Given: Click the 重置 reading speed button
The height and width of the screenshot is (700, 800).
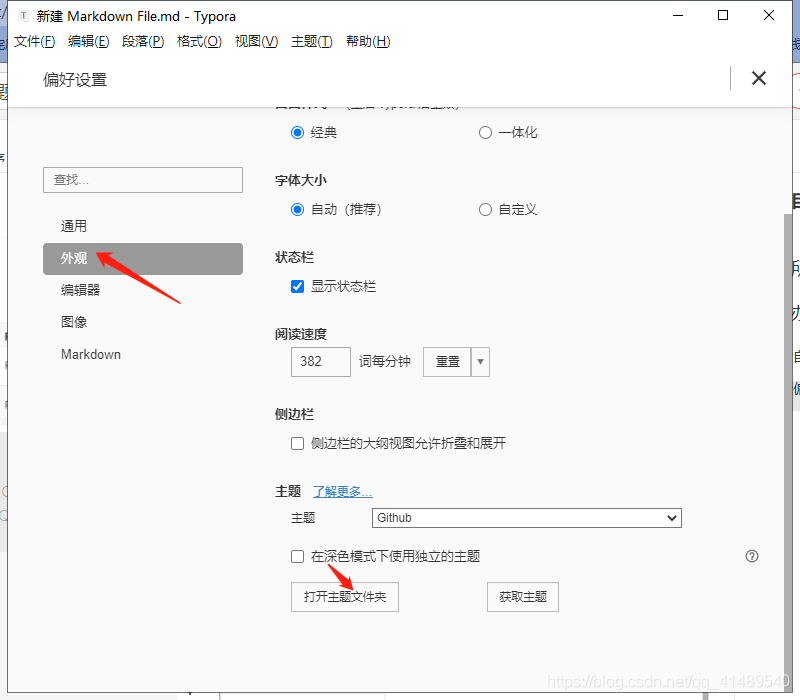Looking at the screenshot, I should (447, 362).
